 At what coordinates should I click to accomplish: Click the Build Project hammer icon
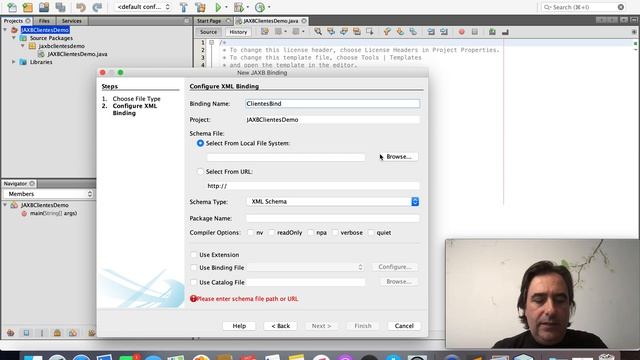(184, 7)
